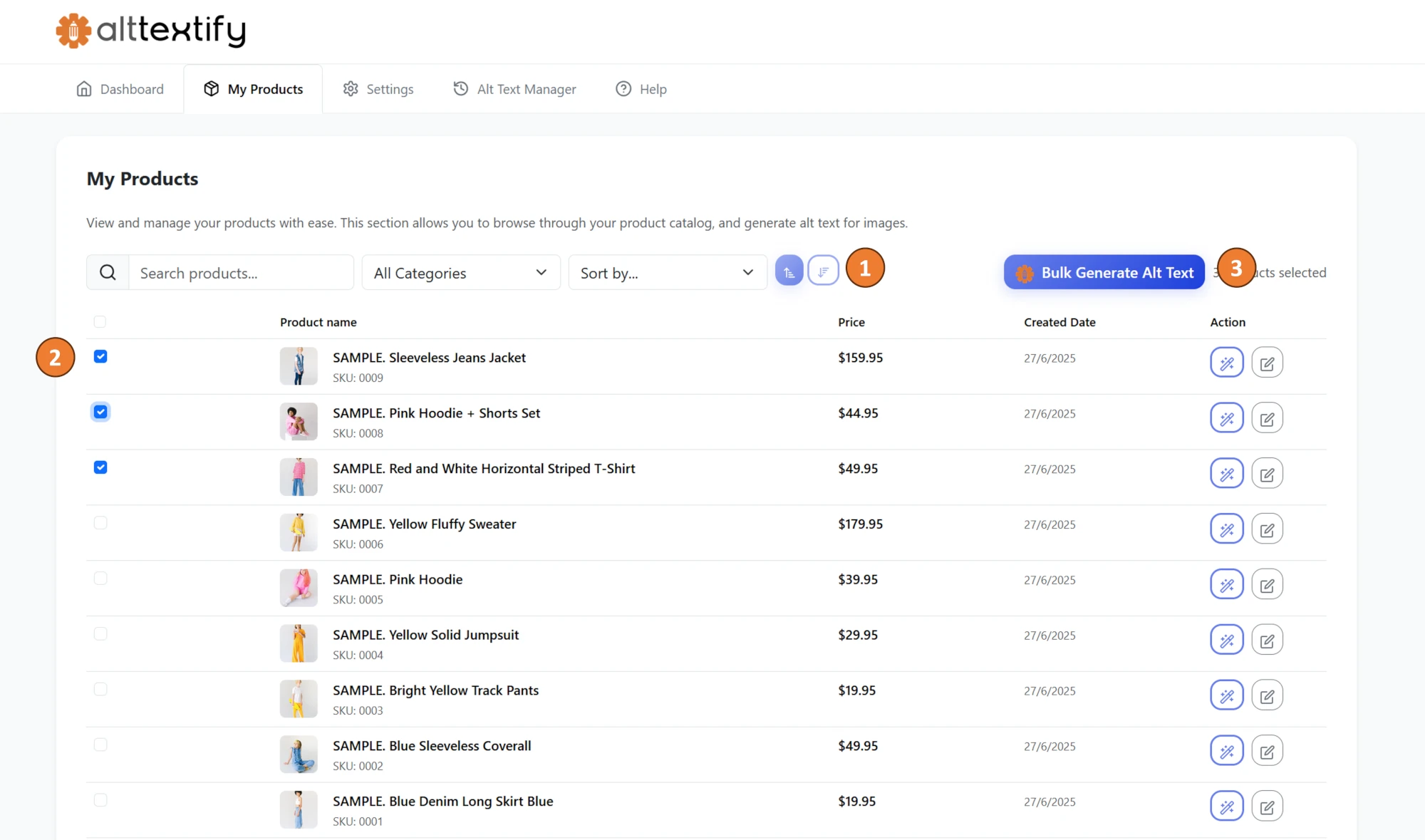Click the alttextify logo
Image resolution: width=1425 pixels, height=840 pixels.
click(x=150, y=31)
